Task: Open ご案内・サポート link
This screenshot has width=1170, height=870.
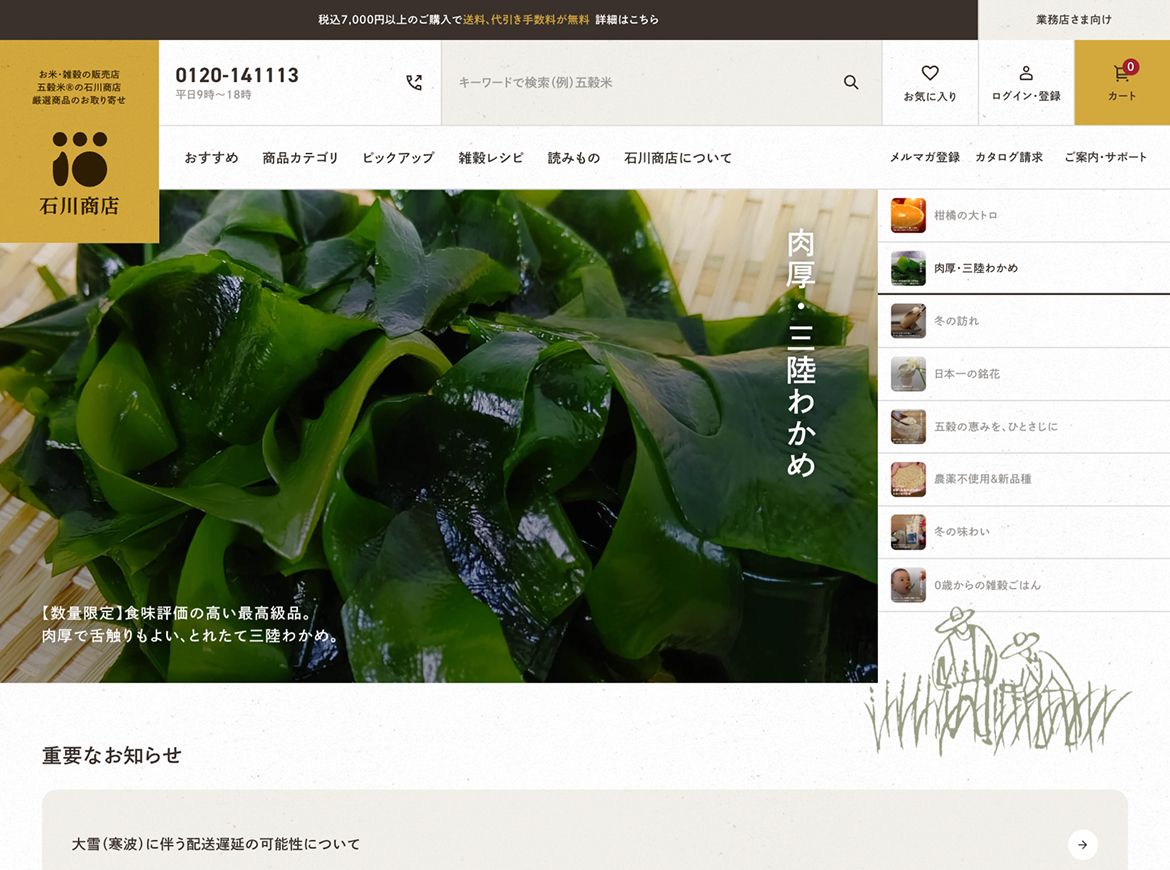Action: coord(1105,157)
